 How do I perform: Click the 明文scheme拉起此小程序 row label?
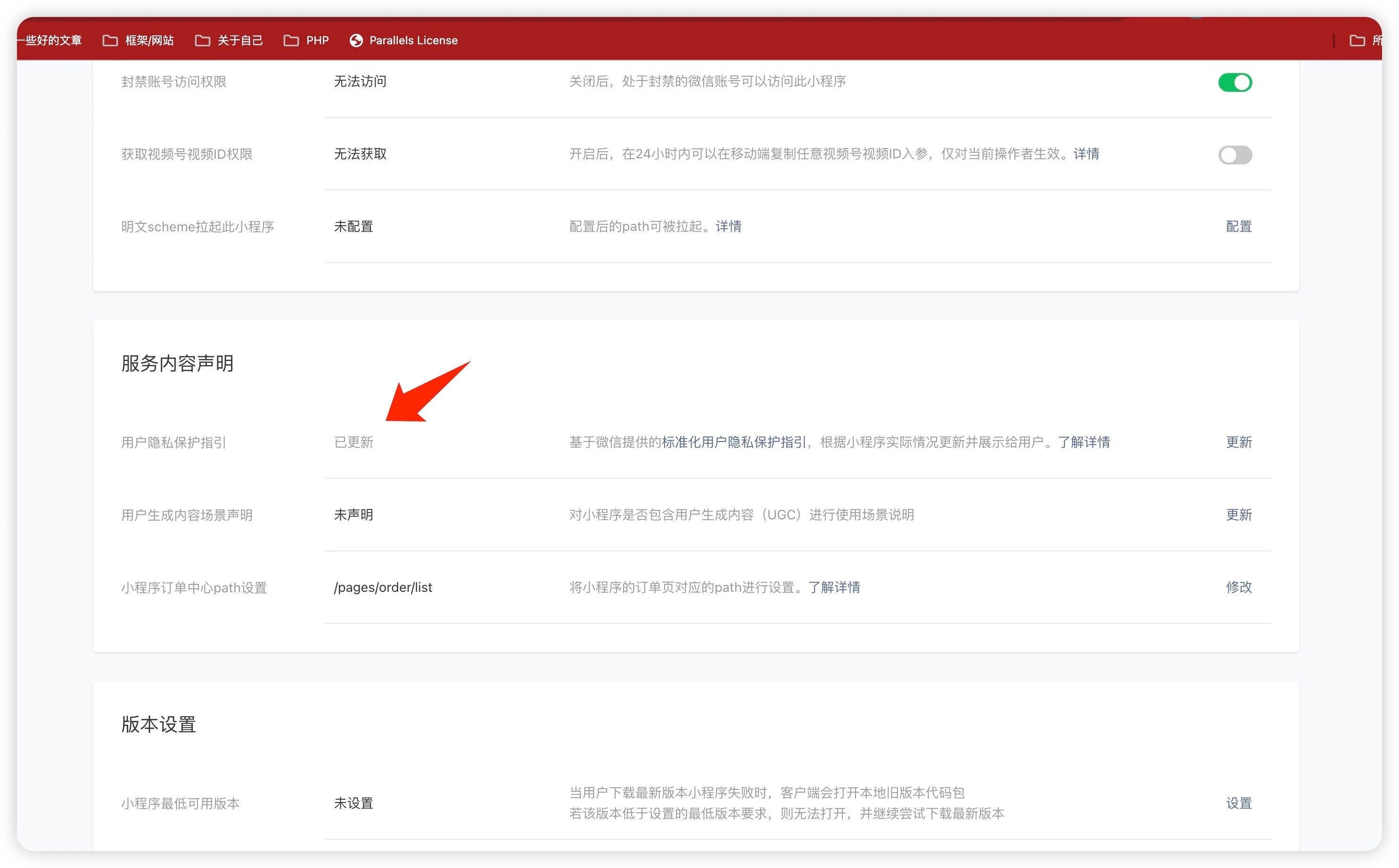198,227
